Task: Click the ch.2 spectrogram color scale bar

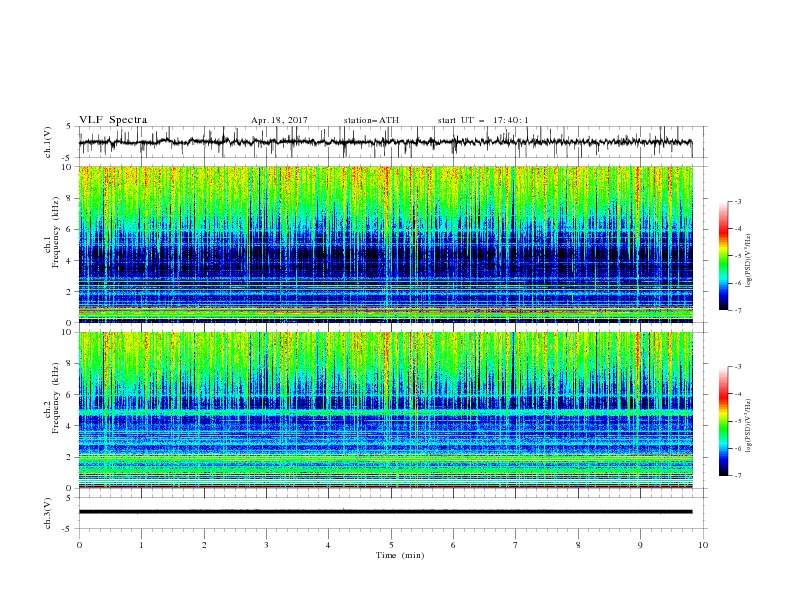Action: tap(724, 421)
